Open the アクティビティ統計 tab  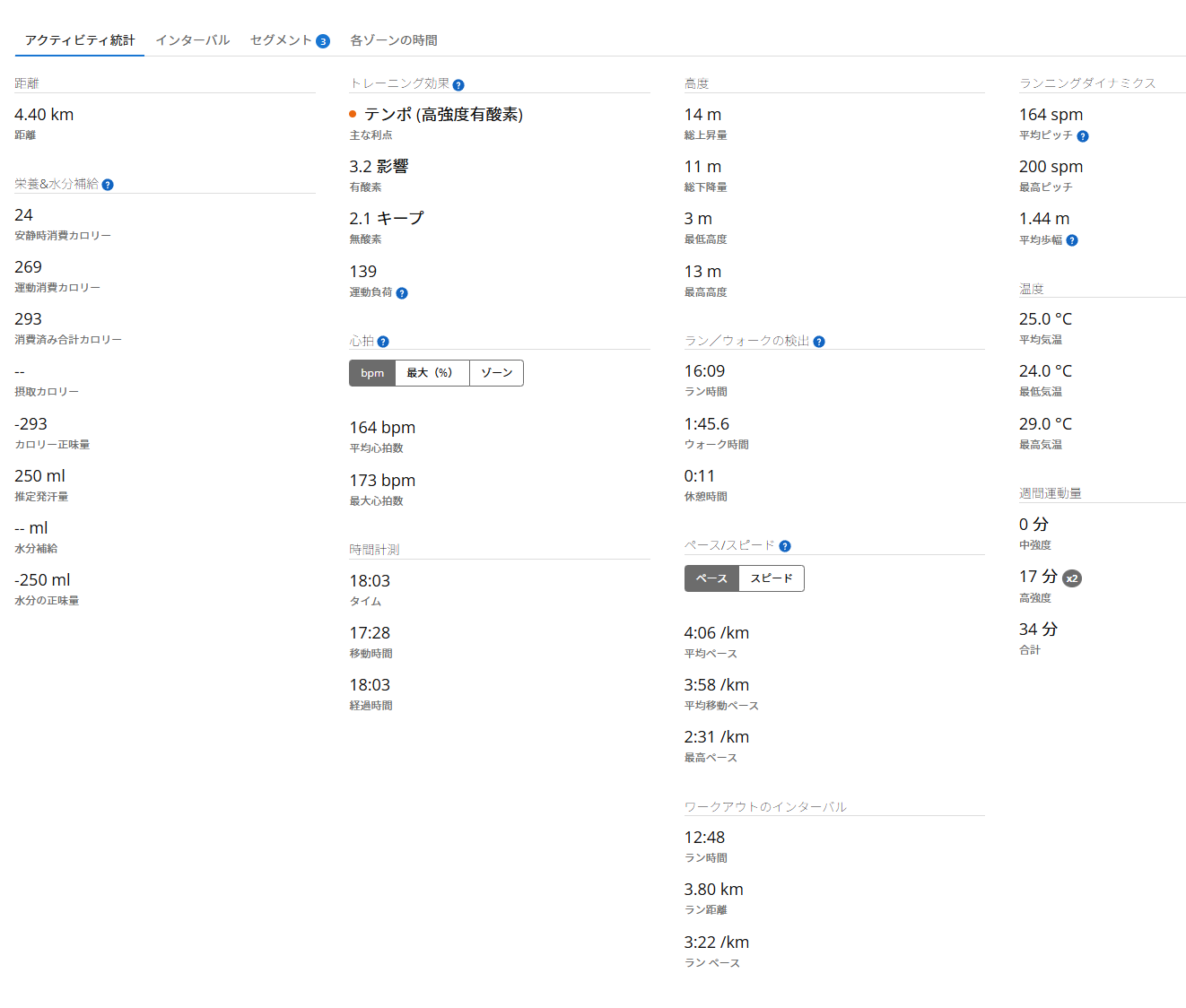pos(80,40)
